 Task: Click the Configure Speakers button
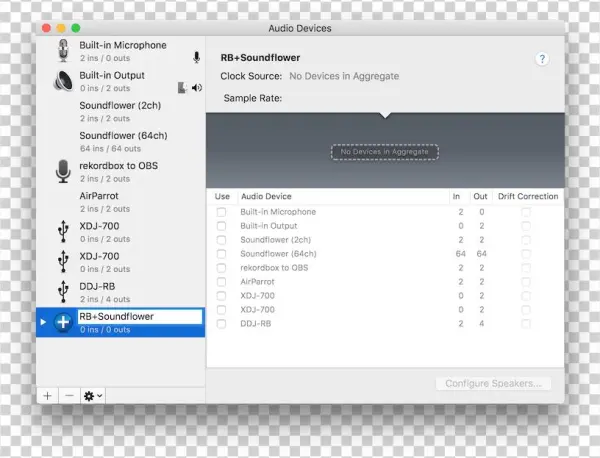point(493,383)
